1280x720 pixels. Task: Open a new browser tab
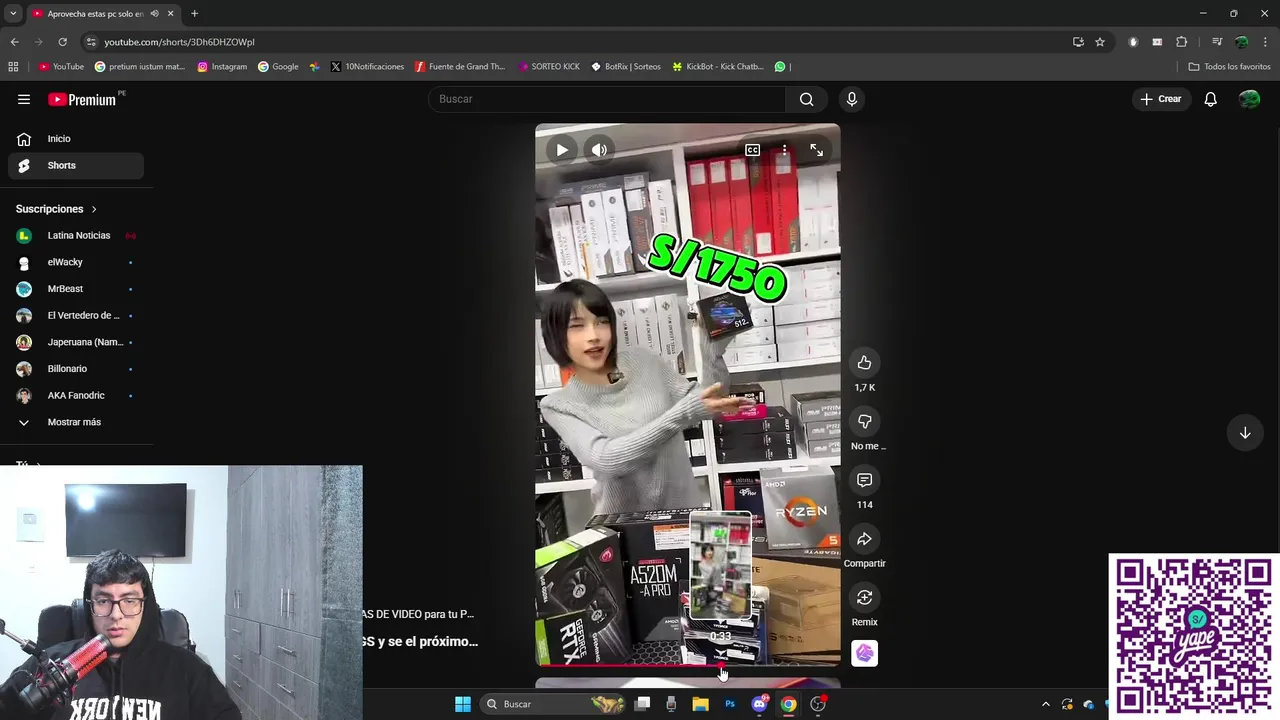194,14
